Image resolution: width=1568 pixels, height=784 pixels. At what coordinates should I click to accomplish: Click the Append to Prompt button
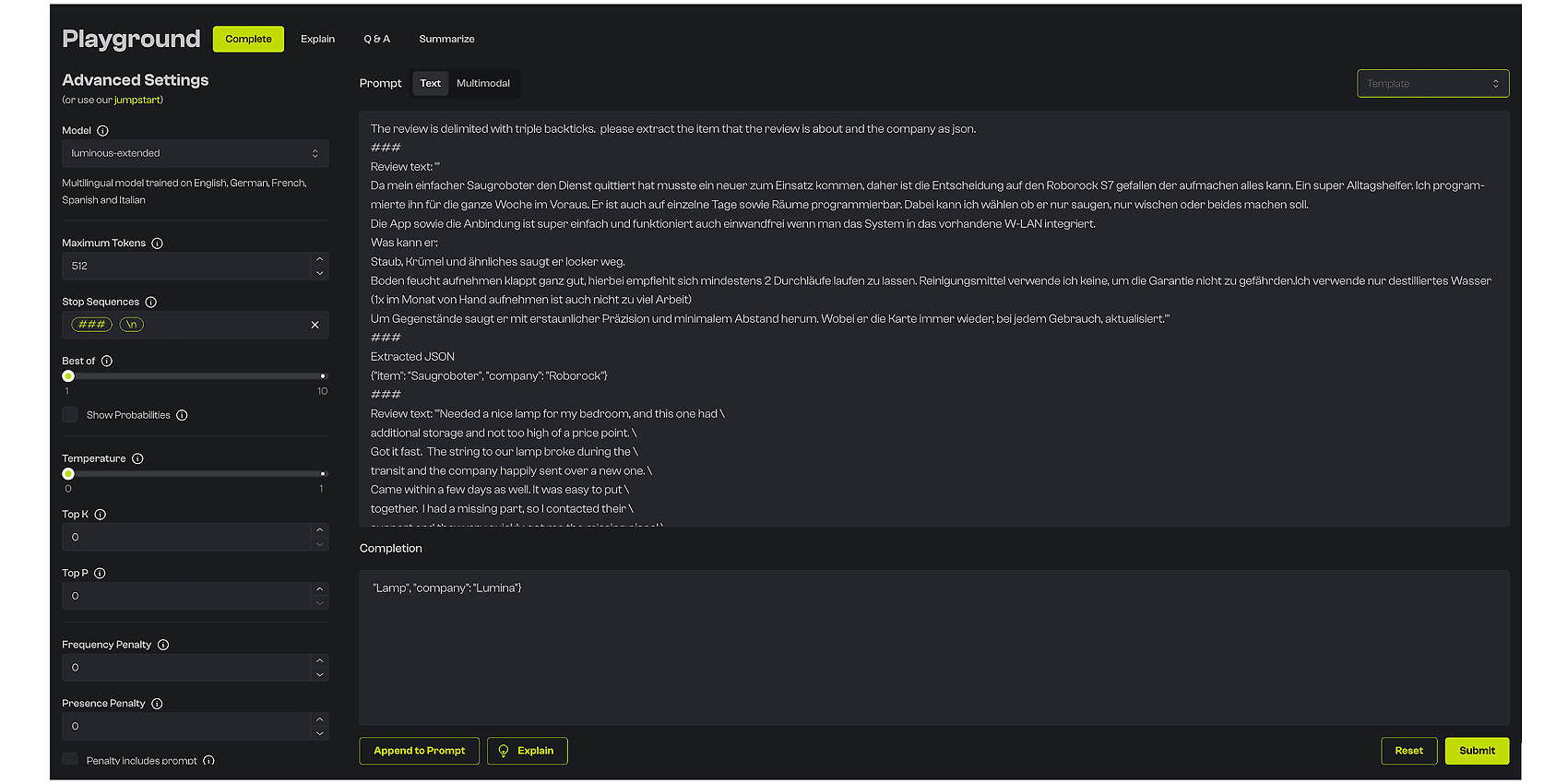[419, 751]
